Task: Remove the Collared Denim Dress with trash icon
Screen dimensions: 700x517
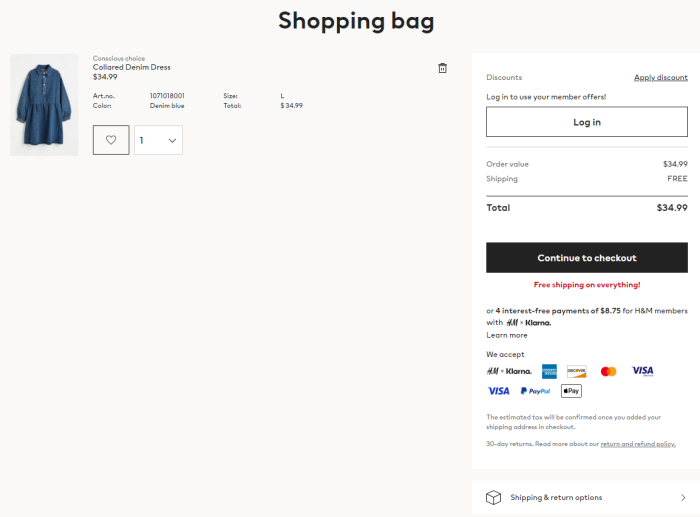Action: coord(442,68)
